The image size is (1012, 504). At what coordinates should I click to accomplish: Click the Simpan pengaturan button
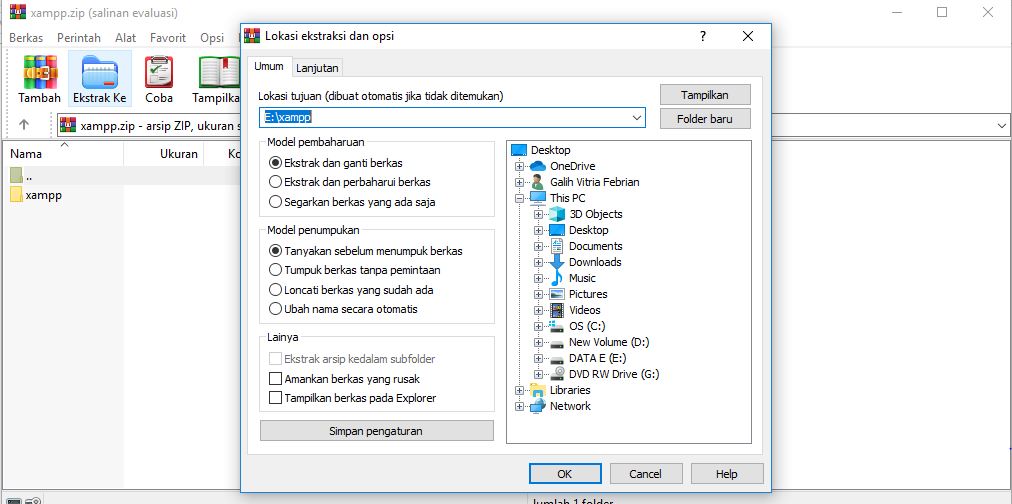pyautogui.click(x=377, y=430)
